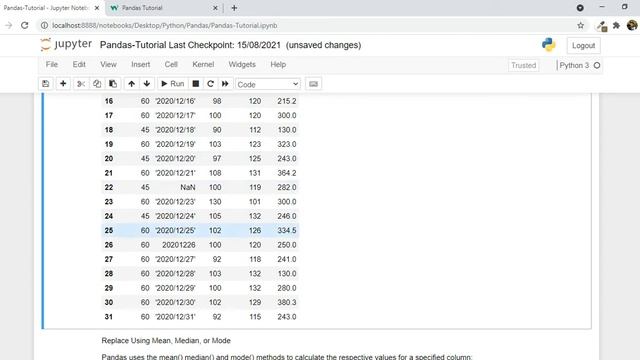This screenshot has width=640, height=360.
Task: Click the '2020/12/31' date cell
Action: click(175, 317)
